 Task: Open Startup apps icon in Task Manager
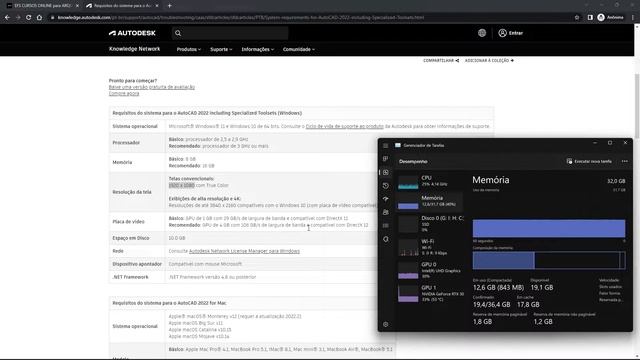point(385,199)
